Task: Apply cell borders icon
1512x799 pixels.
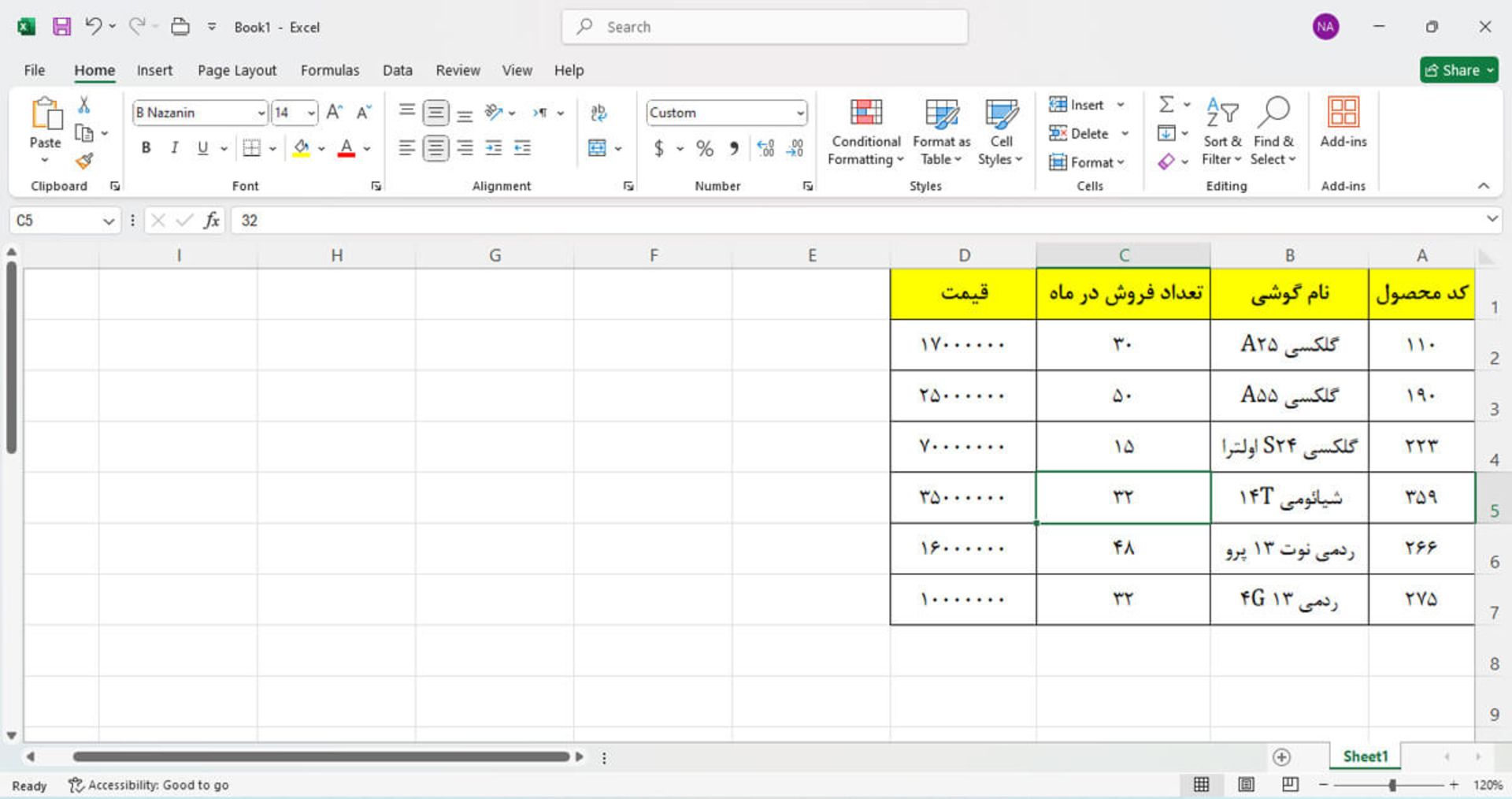Action: [x=251, y=148]
